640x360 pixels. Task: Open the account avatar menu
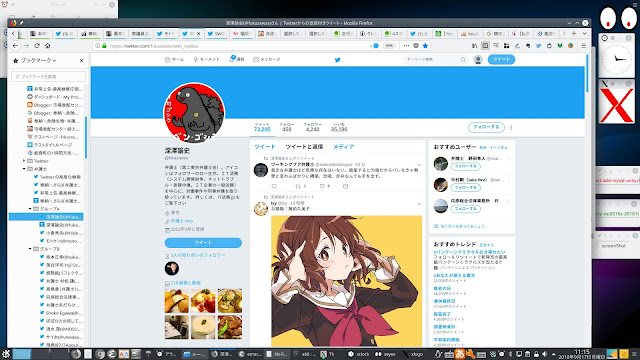[478, 60]
